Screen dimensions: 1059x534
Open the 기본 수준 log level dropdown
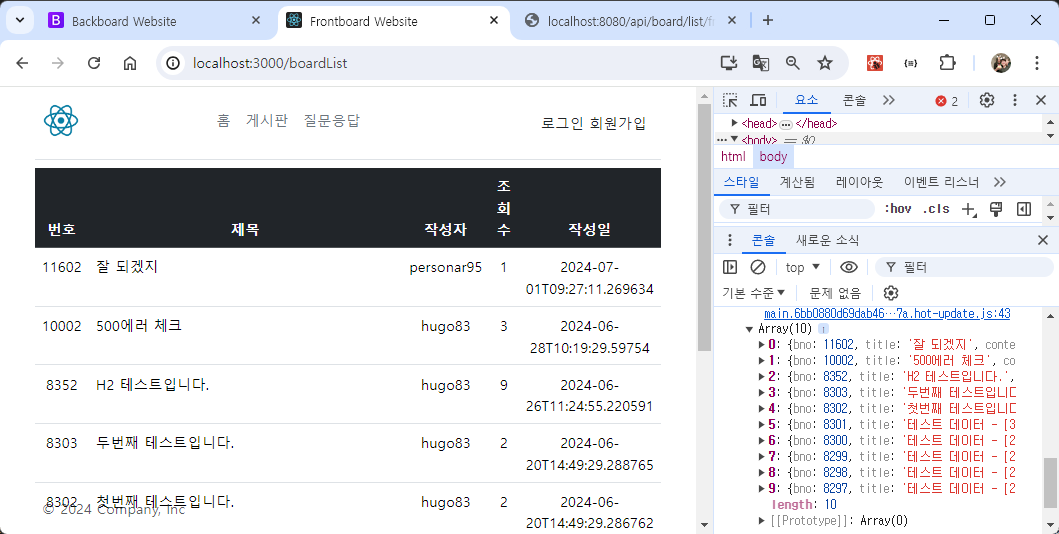(x=754, y=293)
